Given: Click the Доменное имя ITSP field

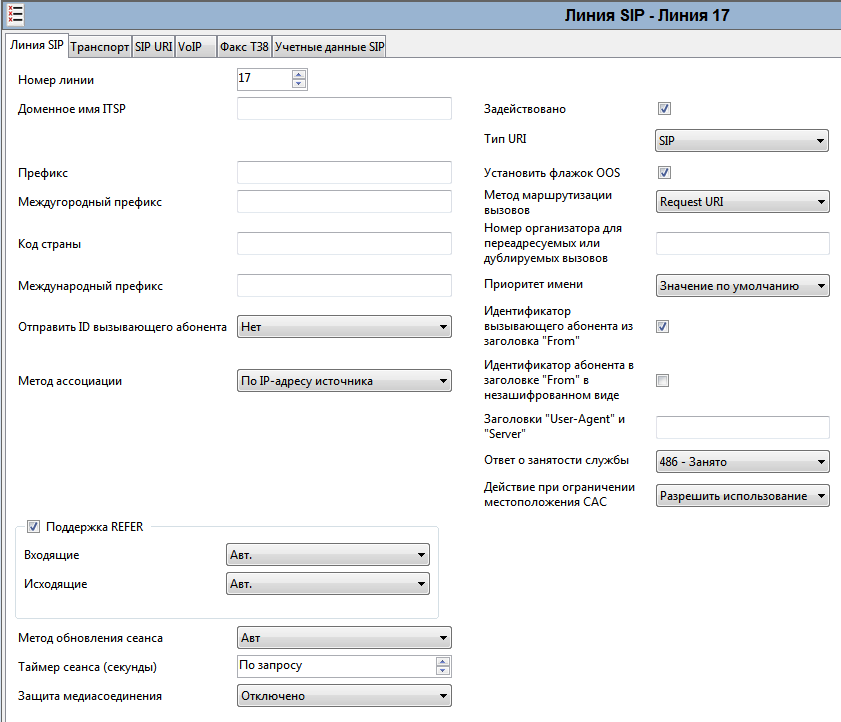Looking at the screenshot, I should click(x=344, y=109).
